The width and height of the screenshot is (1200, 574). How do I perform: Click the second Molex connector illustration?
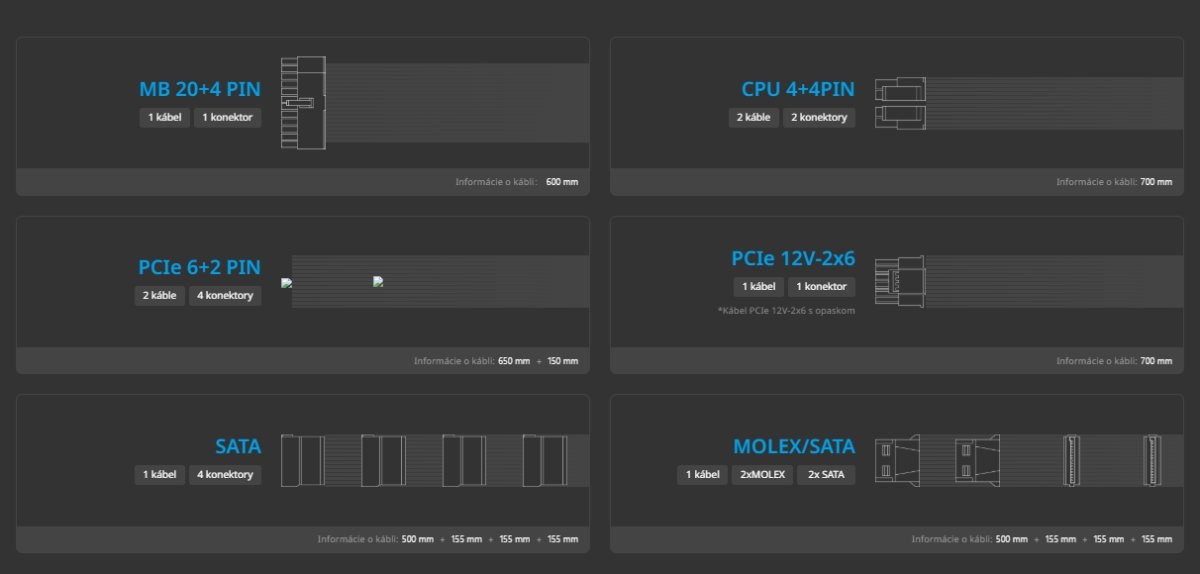pyautogui.click(x=977, y=460)
